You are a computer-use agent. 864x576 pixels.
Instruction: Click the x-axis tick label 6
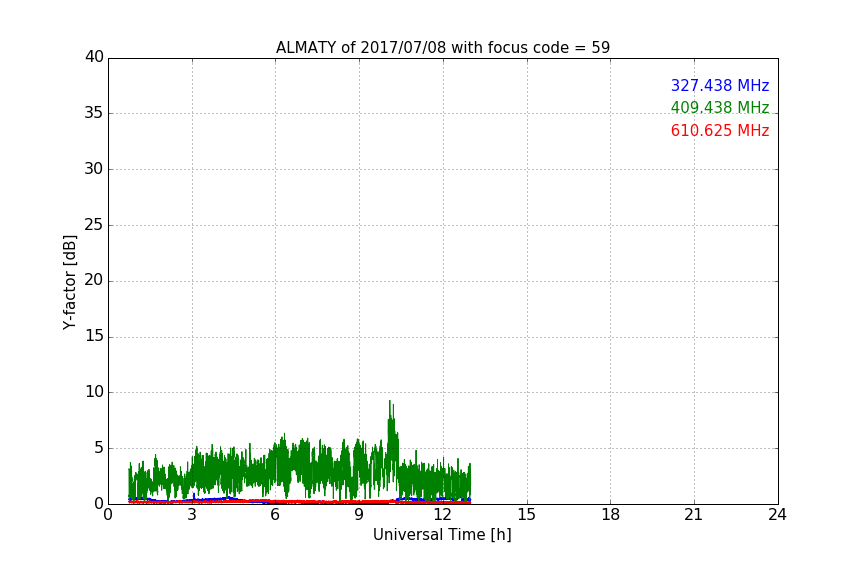click(276, 515)
